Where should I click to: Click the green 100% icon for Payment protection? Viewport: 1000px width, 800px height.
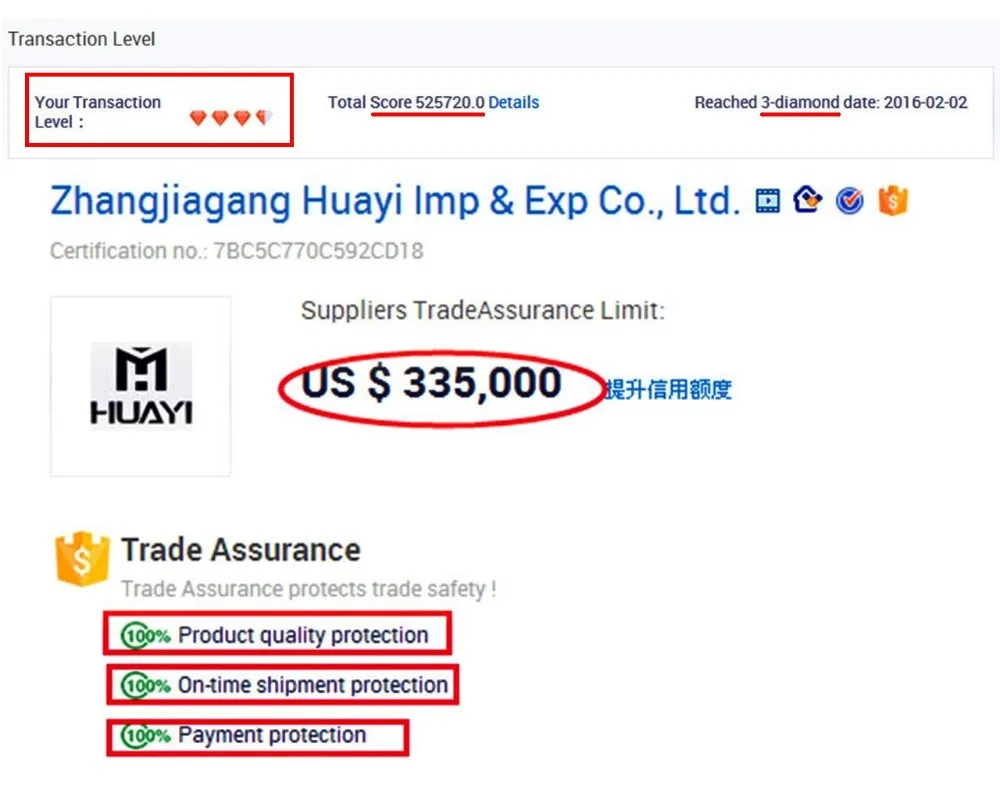pos(145,736)
